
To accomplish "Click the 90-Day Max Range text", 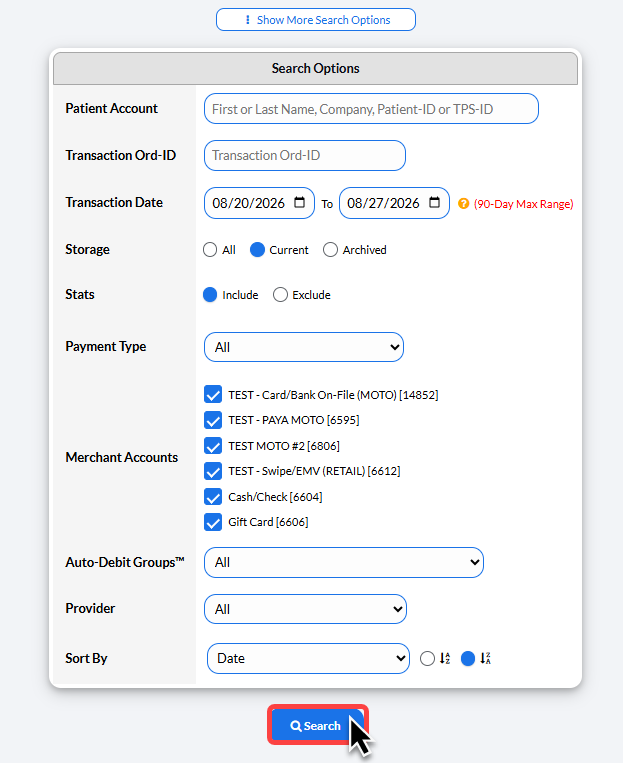I will pos(524,204).
